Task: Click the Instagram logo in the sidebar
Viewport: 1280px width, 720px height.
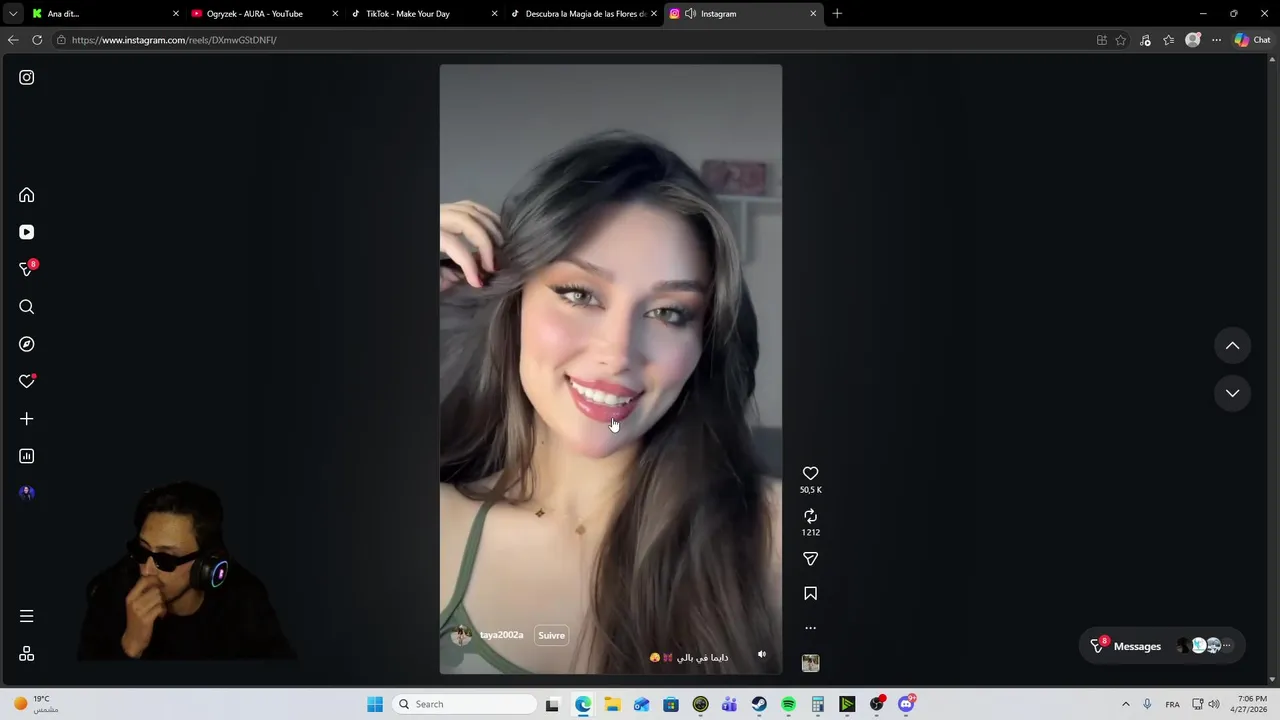Action: tap(27, 77)
